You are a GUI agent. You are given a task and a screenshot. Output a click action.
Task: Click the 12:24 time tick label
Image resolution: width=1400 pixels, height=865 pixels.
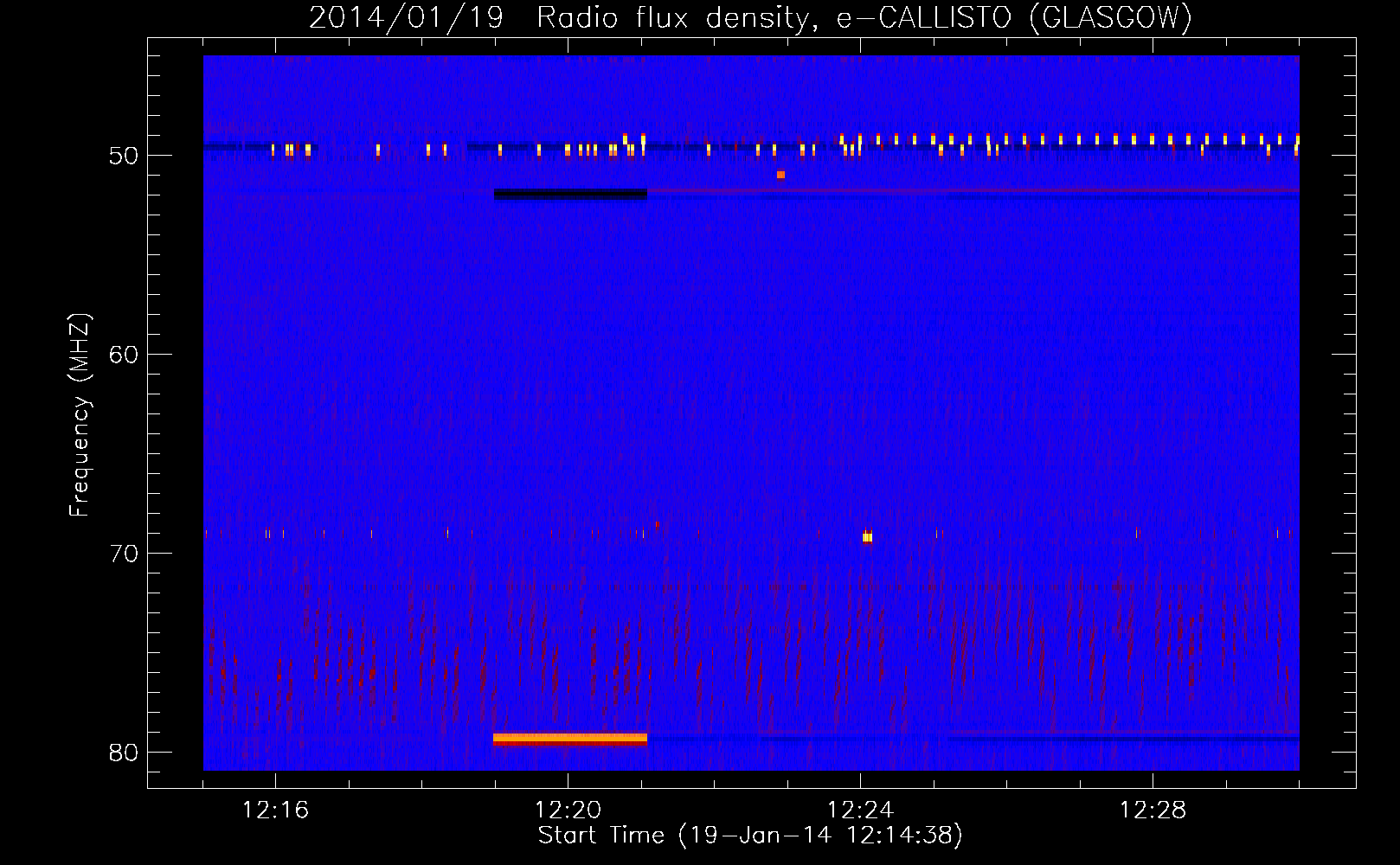click(860, 811)
